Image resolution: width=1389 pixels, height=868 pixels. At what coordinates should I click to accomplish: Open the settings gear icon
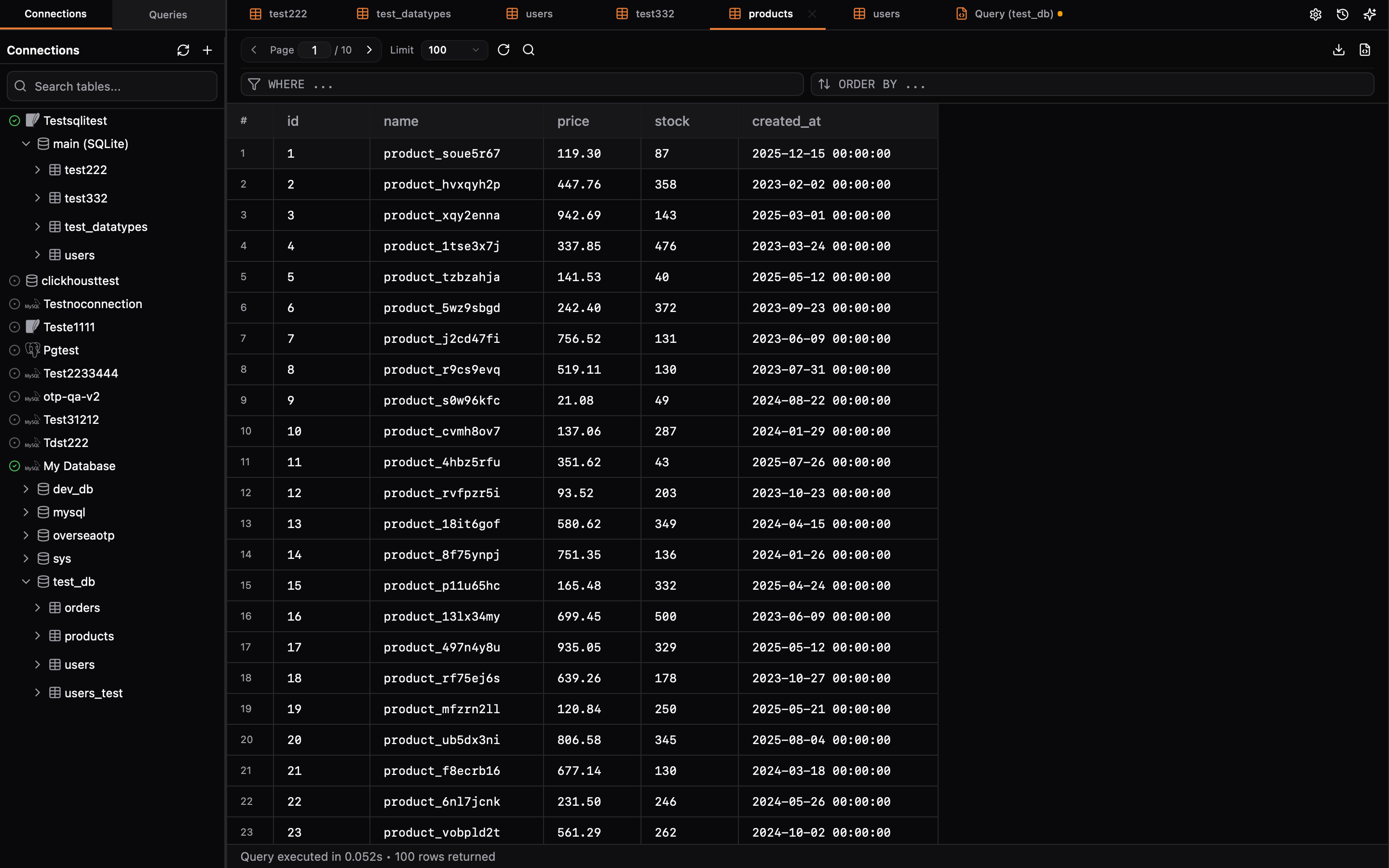(x=1316, y=14)
